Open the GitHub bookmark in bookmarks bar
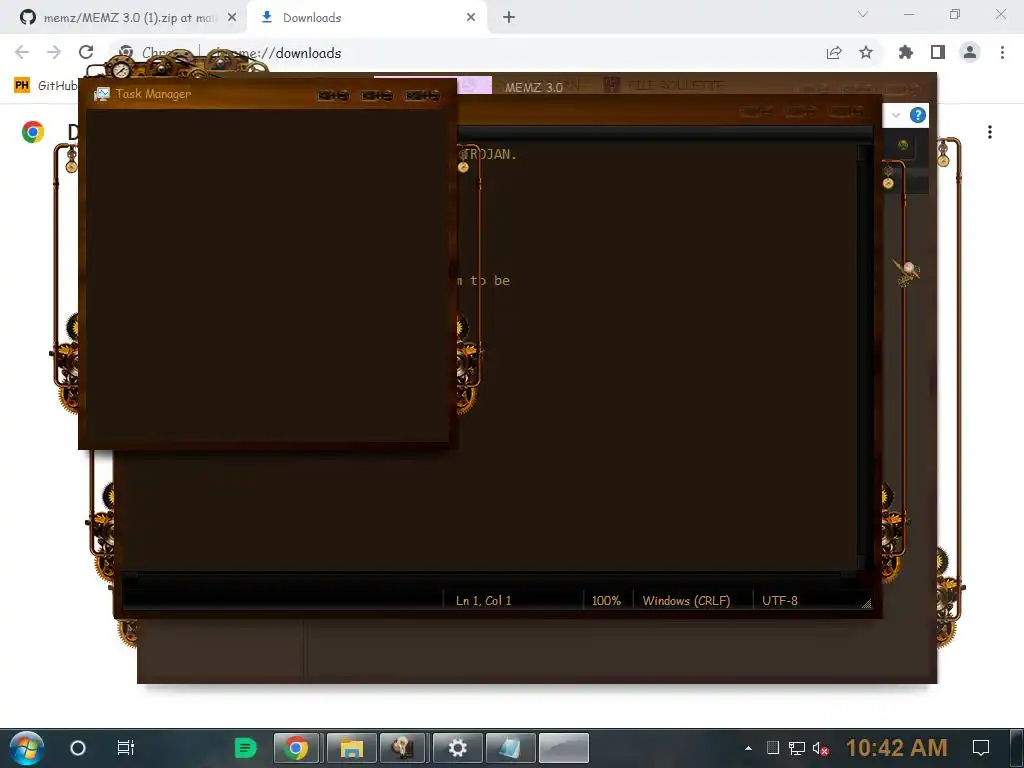The width and height of the screenshot is (1024, 768). [x=46, y=86]
